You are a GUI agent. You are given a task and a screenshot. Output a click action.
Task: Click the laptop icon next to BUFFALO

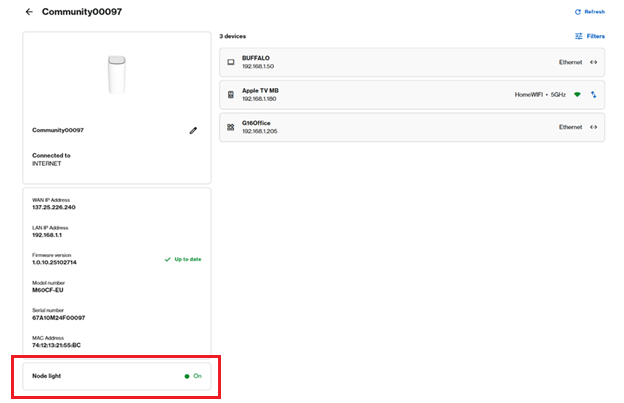231,62
